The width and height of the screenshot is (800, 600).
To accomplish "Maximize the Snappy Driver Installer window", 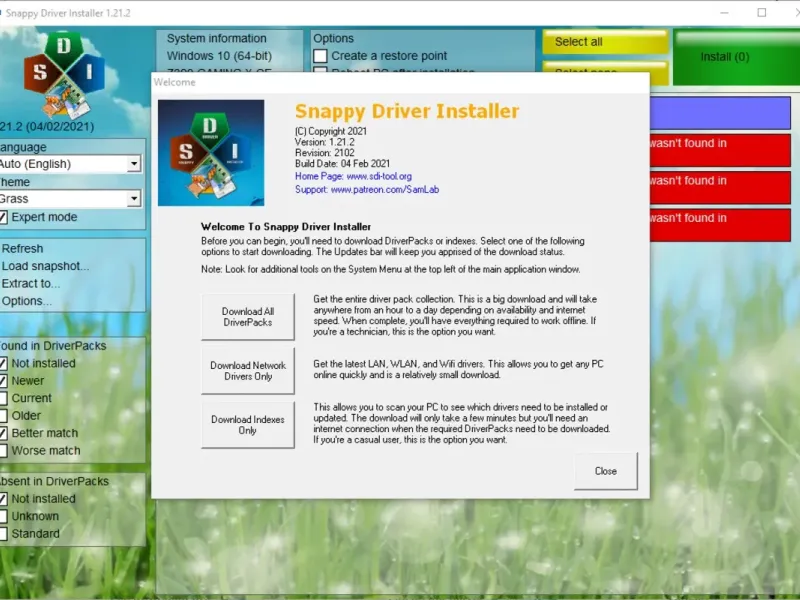I will (762, 13).
